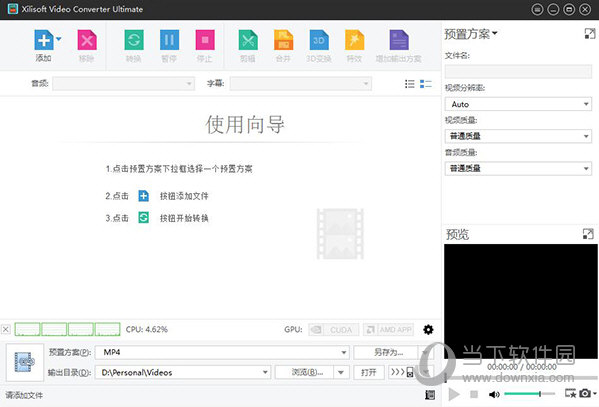
Task: Expand the Auto video resolution dropdown
Action: coord(518,104)
